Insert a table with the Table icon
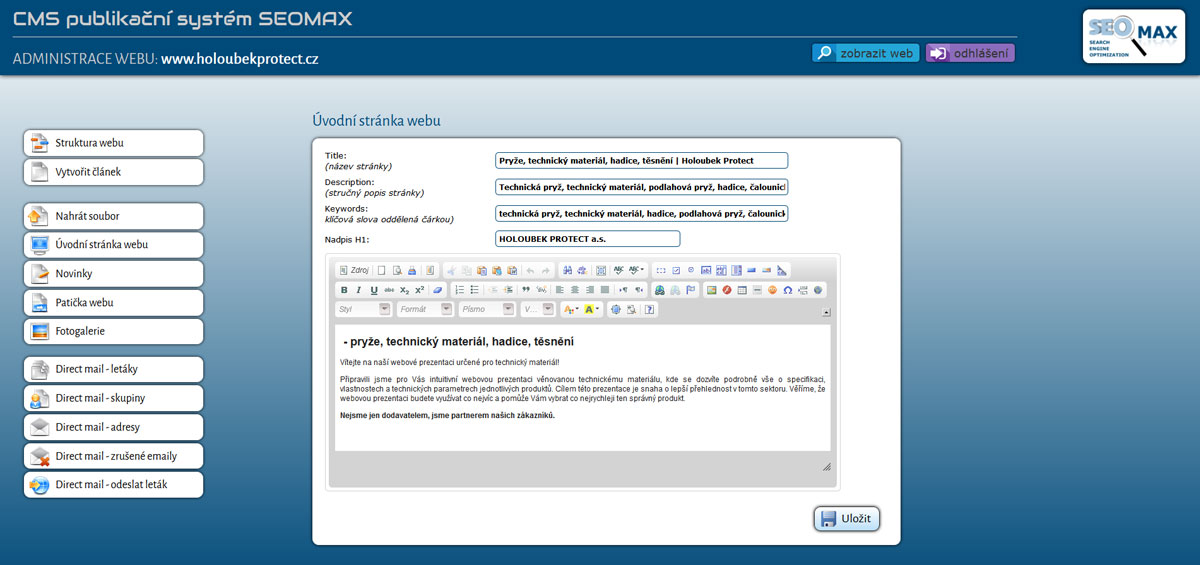 (x=742, y=290)
